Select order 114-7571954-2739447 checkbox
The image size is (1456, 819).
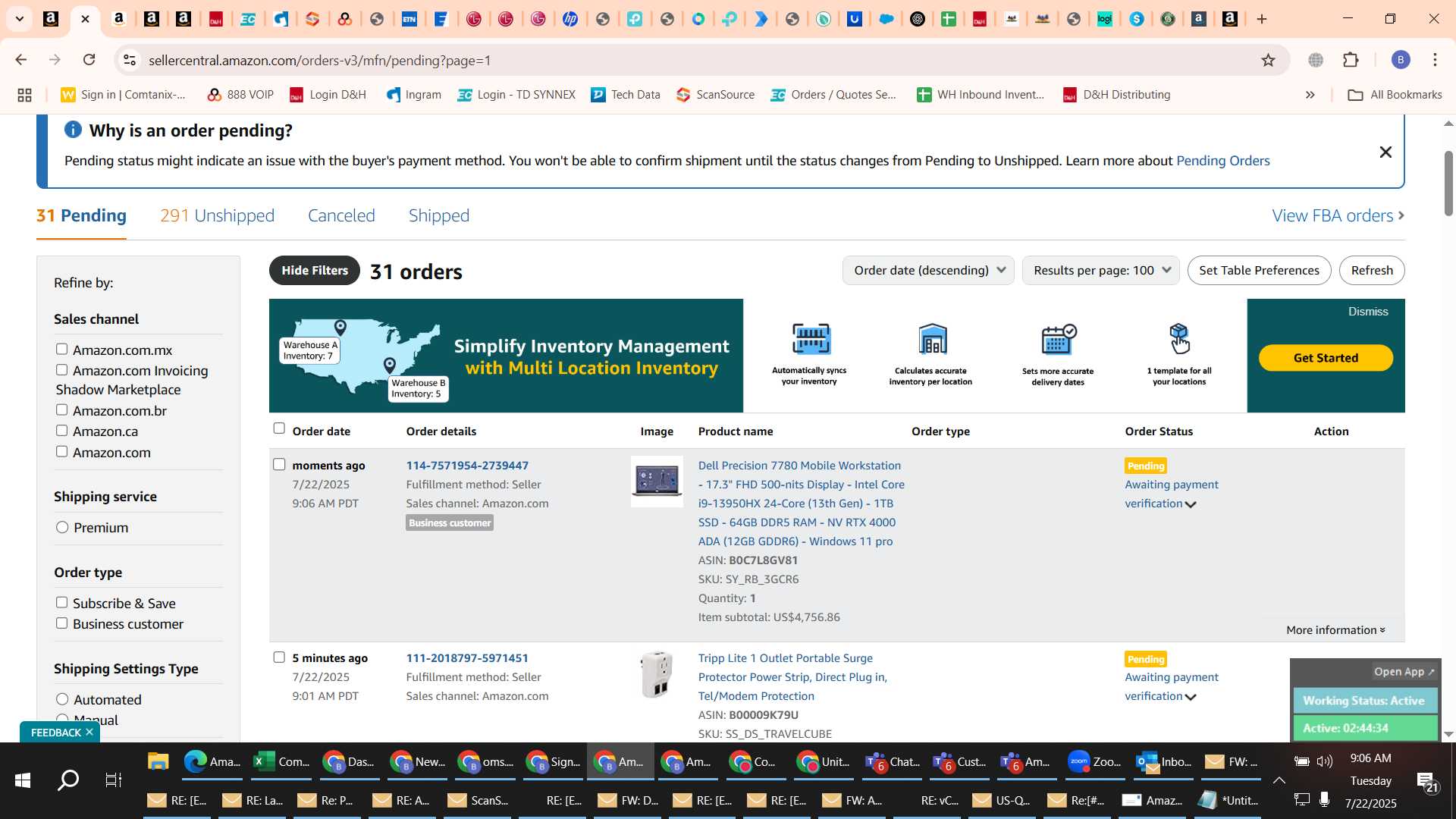click(279, 464)
